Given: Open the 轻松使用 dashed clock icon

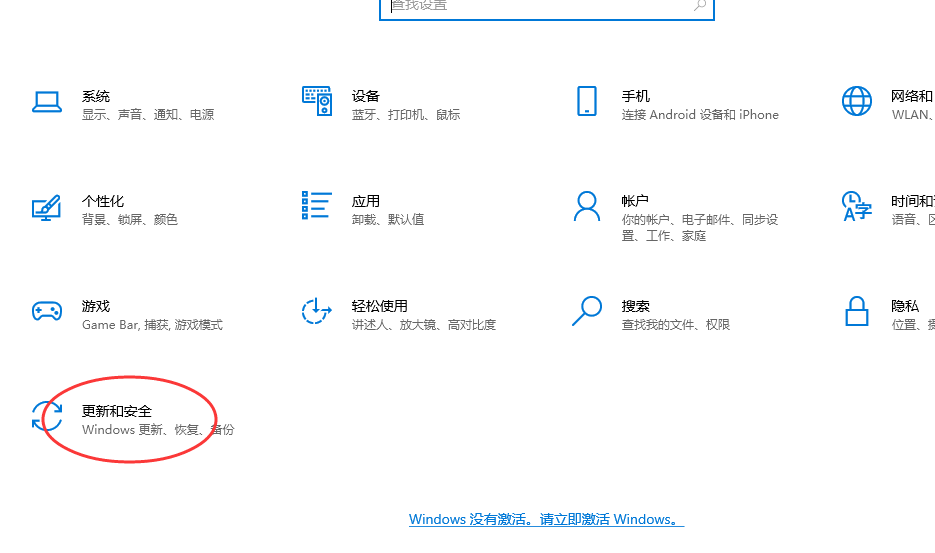Looking at the screenshot, I should [x=317, y=311].
